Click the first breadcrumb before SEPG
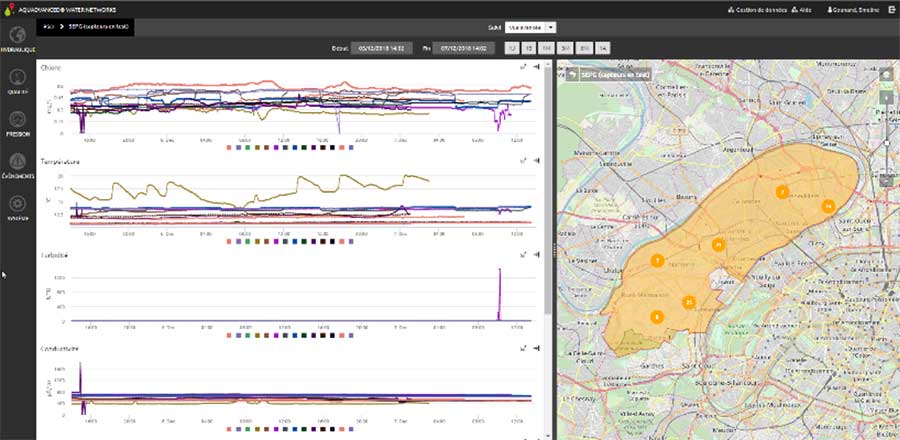Screen dimensions: 900x440 [48, 27]
